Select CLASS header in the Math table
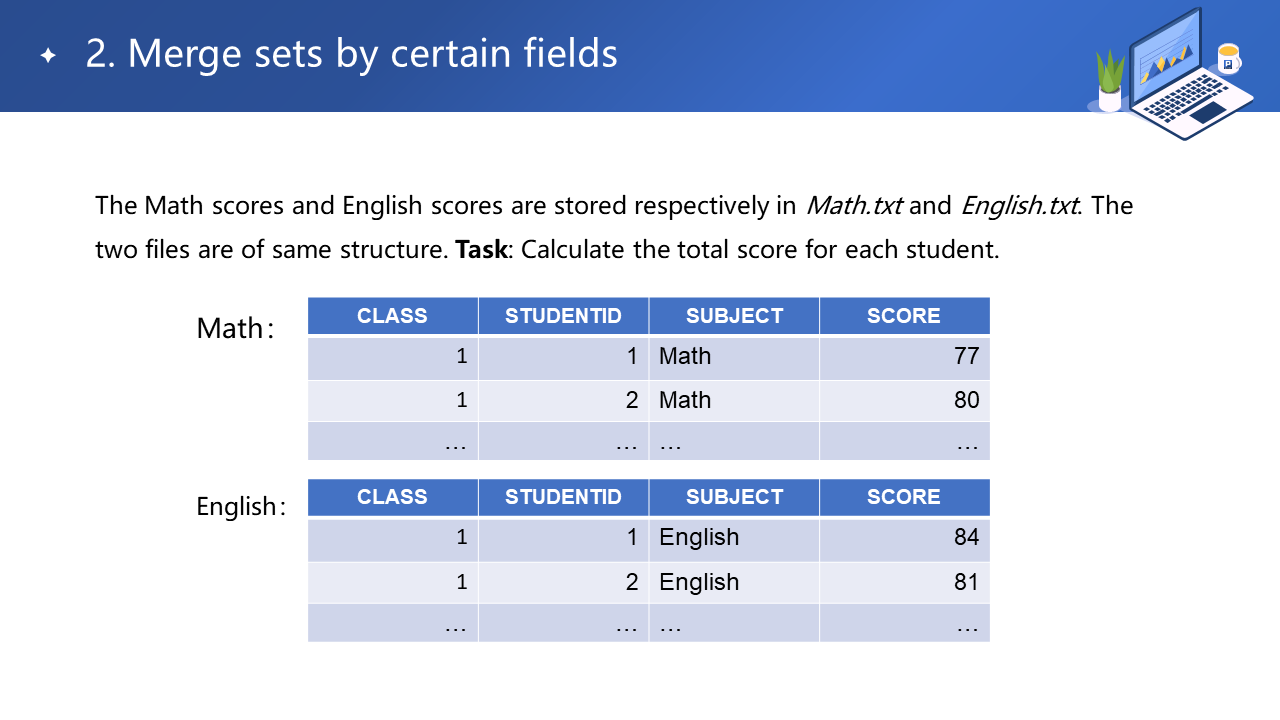The width and height of the screenshot is (1280, 720). coord(392,316)
